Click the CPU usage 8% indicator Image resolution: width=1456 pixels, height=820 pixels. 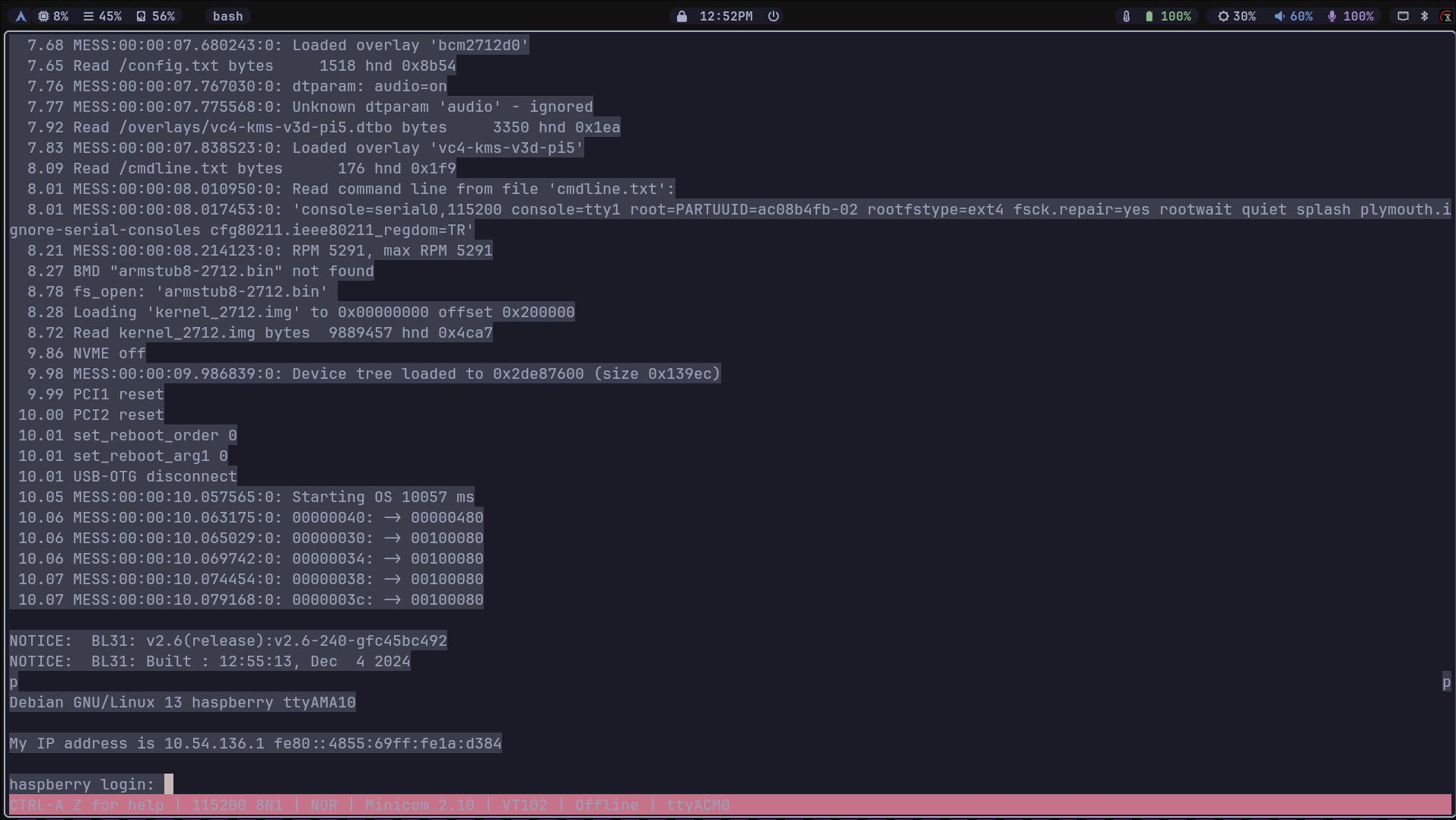click(x=53, y=16)
